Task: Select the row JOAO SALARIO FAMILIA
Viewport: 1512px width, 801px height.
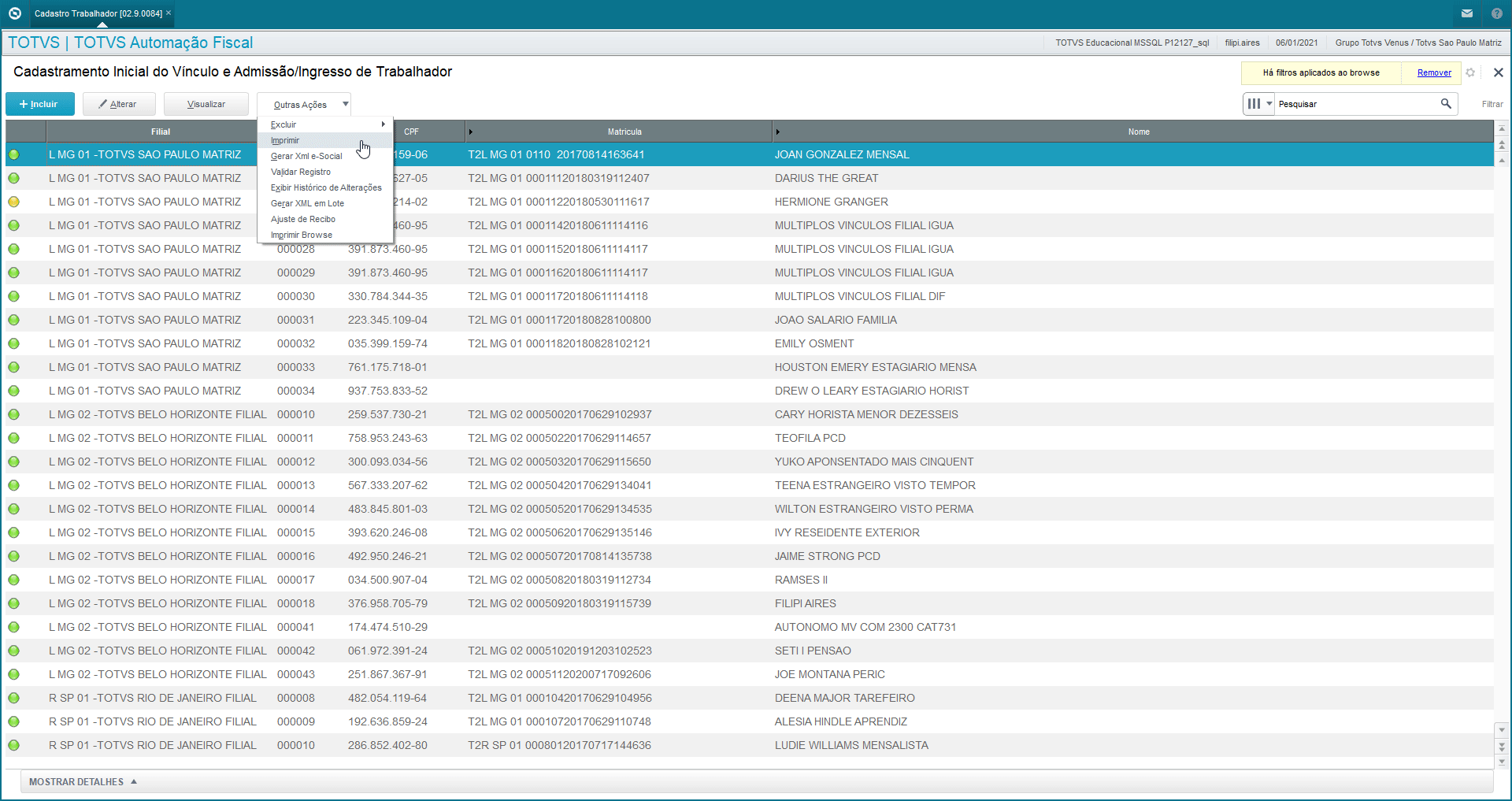Action: click(x=750, y=320)
